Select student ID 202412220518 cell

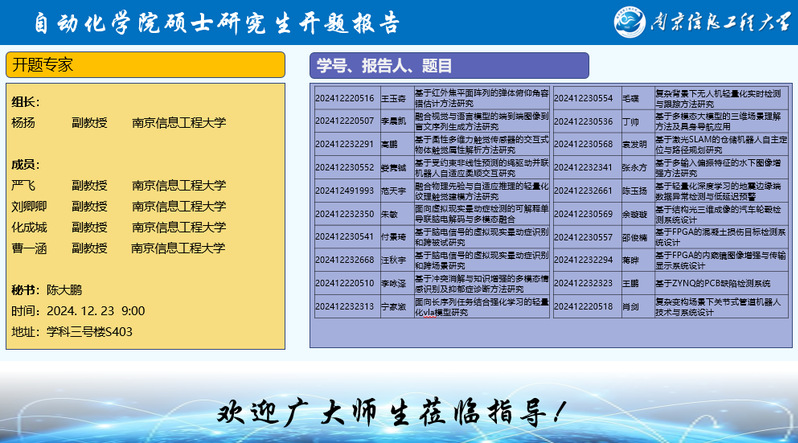point(583,306)
